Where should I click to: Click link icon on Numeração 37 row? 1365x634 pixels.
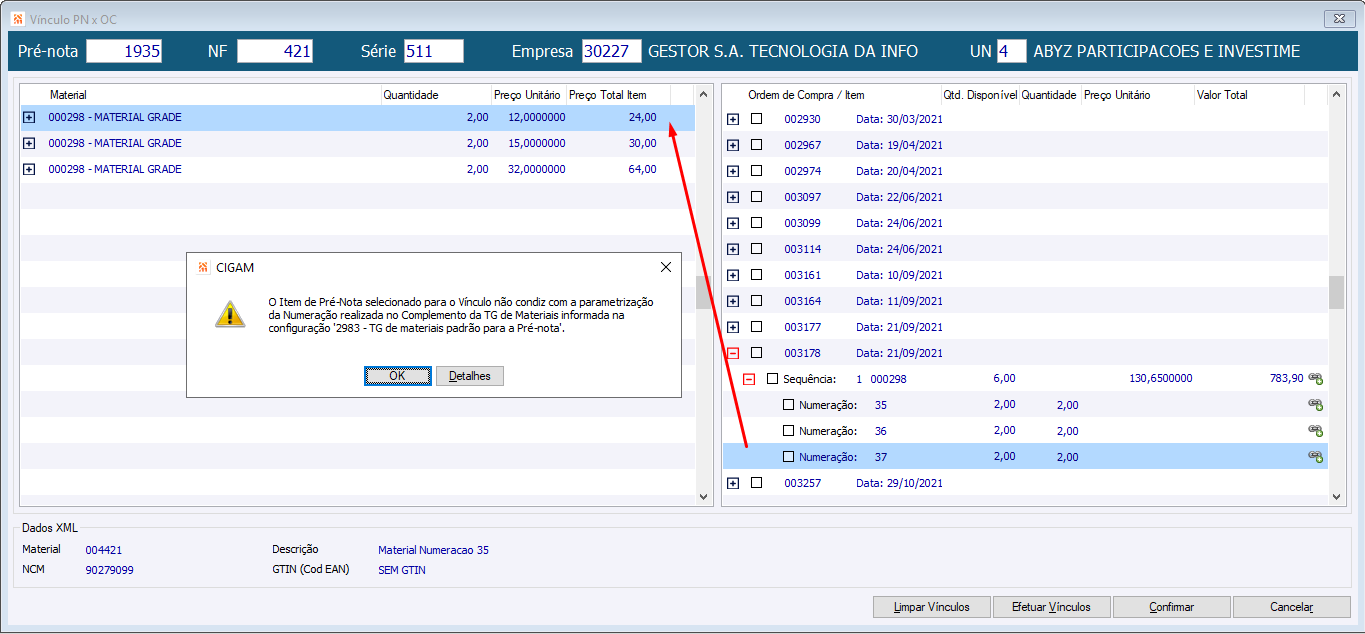tap(1316, 457)
